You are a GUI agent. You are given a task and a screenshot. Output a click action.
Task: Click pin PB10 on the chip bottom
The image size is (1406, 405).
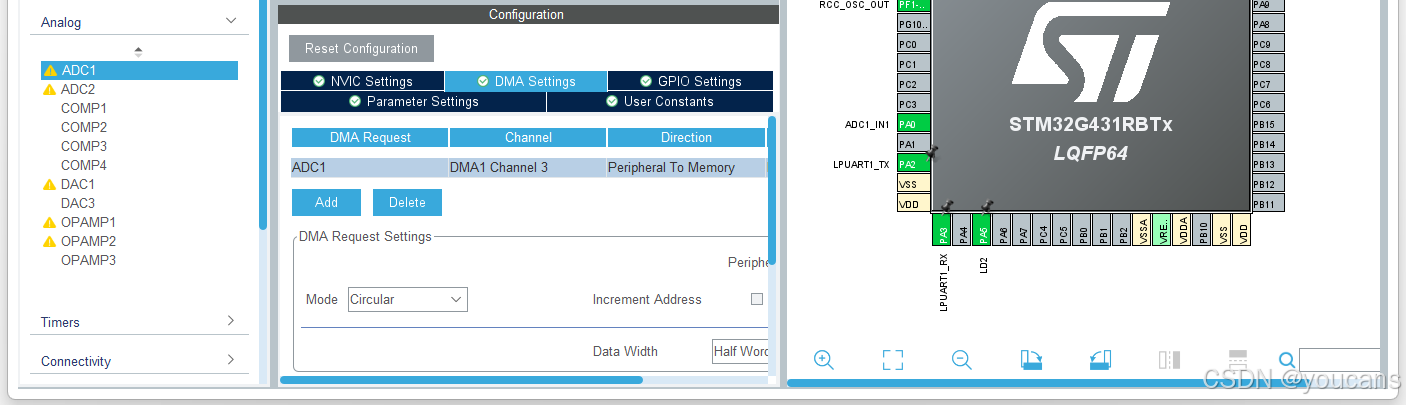pyautogui.click(x=1203, y=229)
